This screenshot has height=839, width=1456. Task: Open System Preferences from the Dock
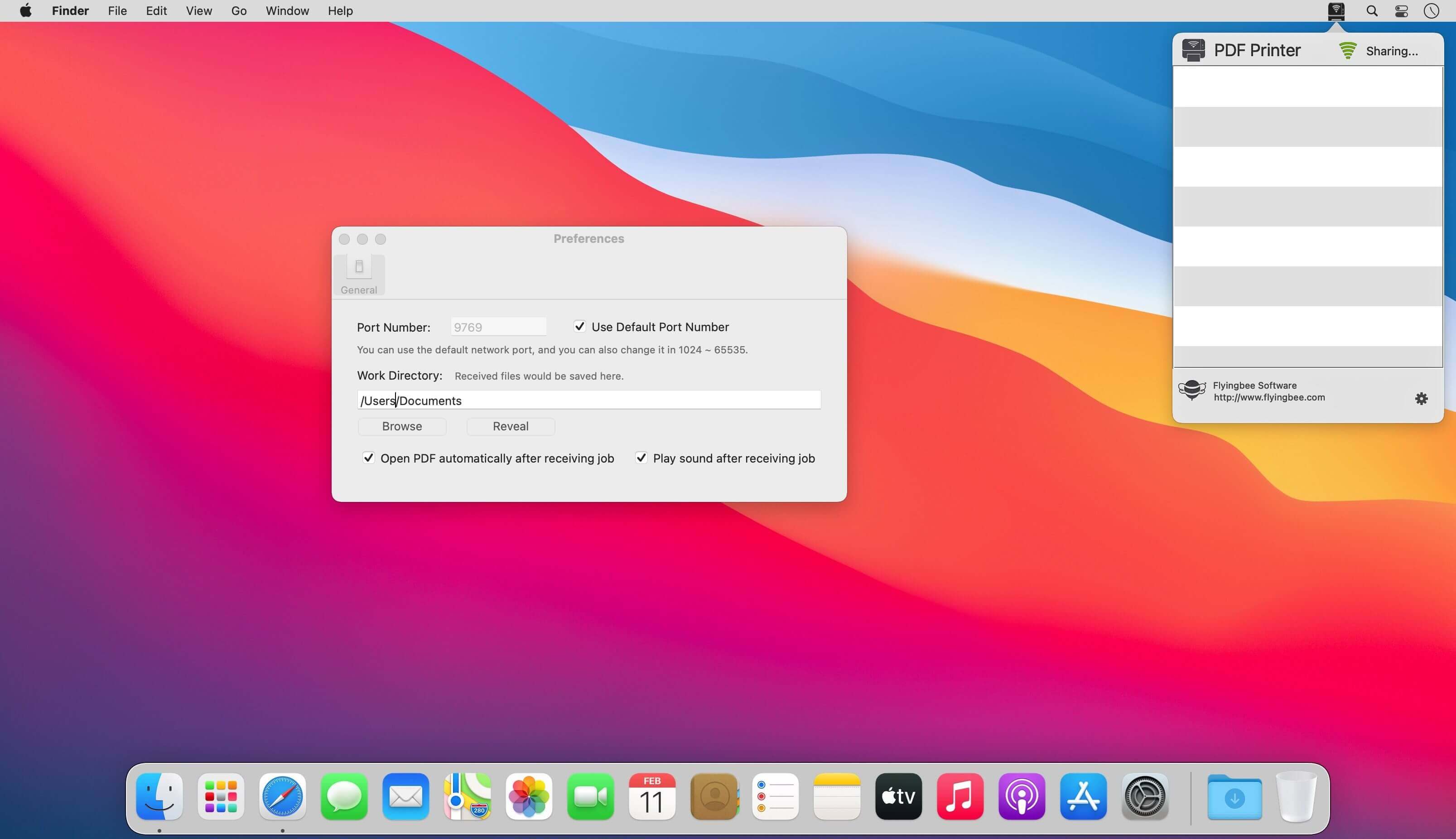pyautogui.click(x=1145, y=797)
